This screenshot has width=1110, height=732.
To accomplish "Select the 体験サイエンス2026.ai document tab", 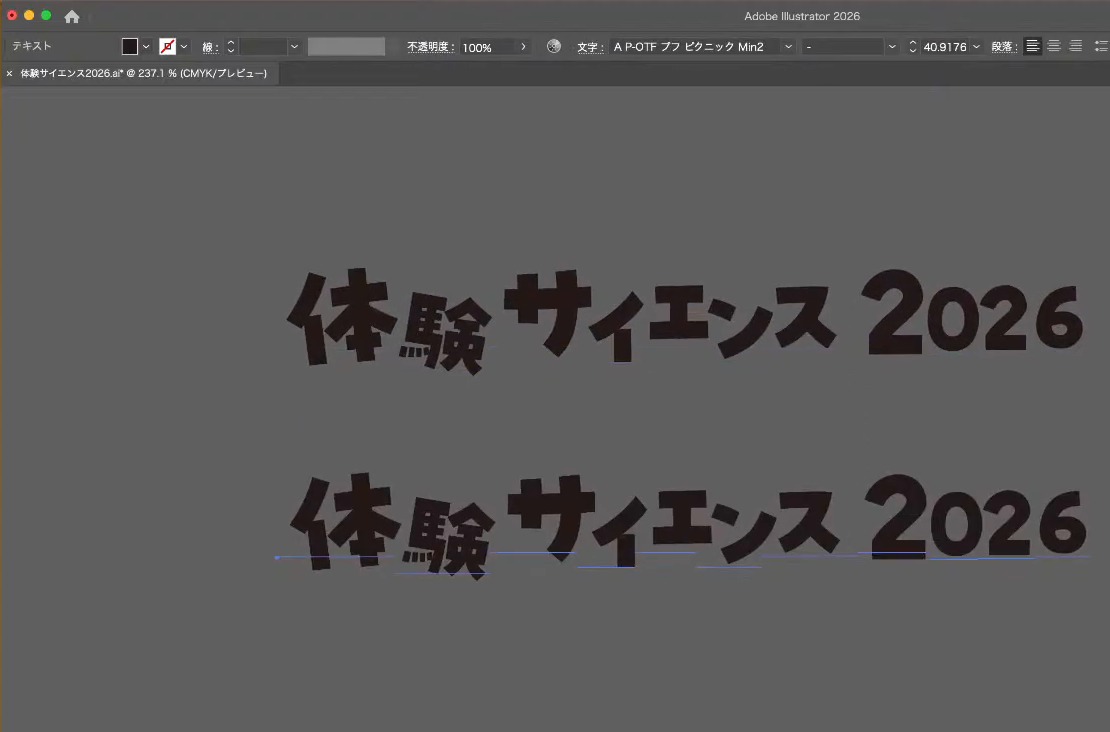I will [144, 74].
